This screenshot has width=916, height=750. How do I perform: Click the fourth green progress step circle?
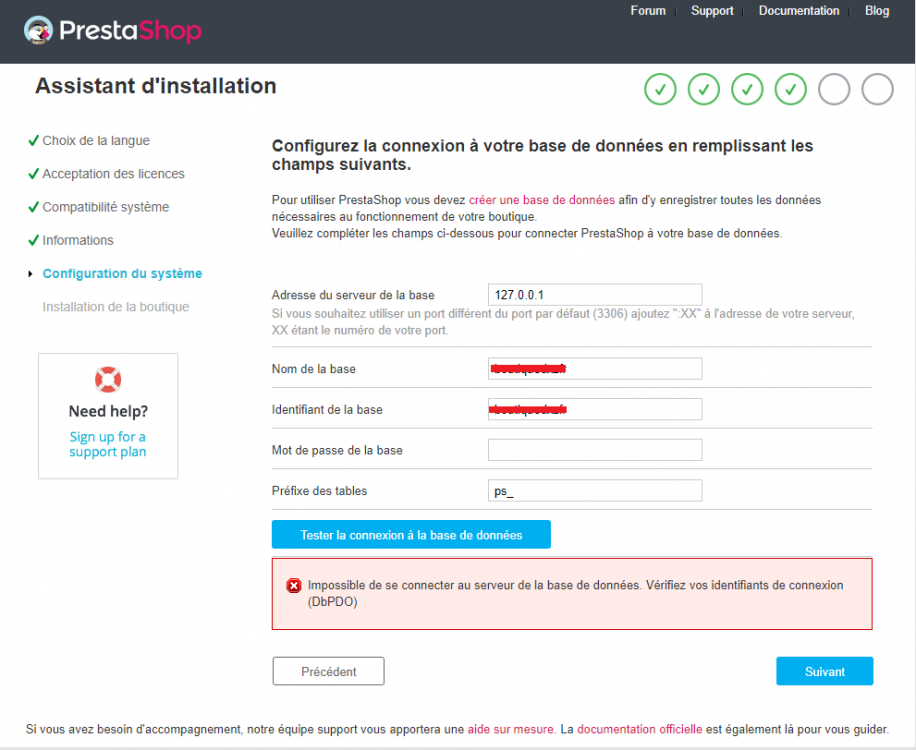click(x=790, y=89)
